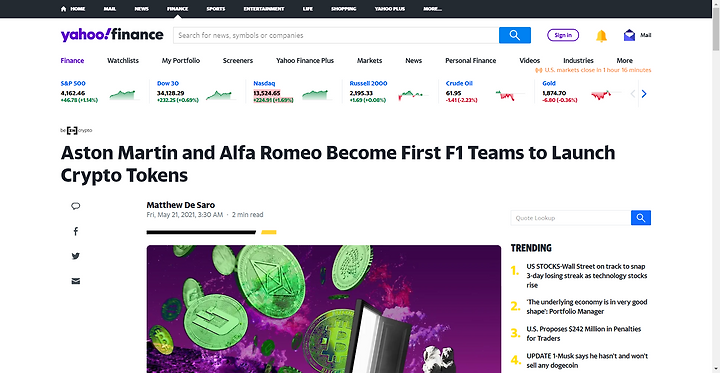The width and height of the screenshot is (720, 373).
Task: Click Quote Lookup search magnifier button
Action: point(641,218)
